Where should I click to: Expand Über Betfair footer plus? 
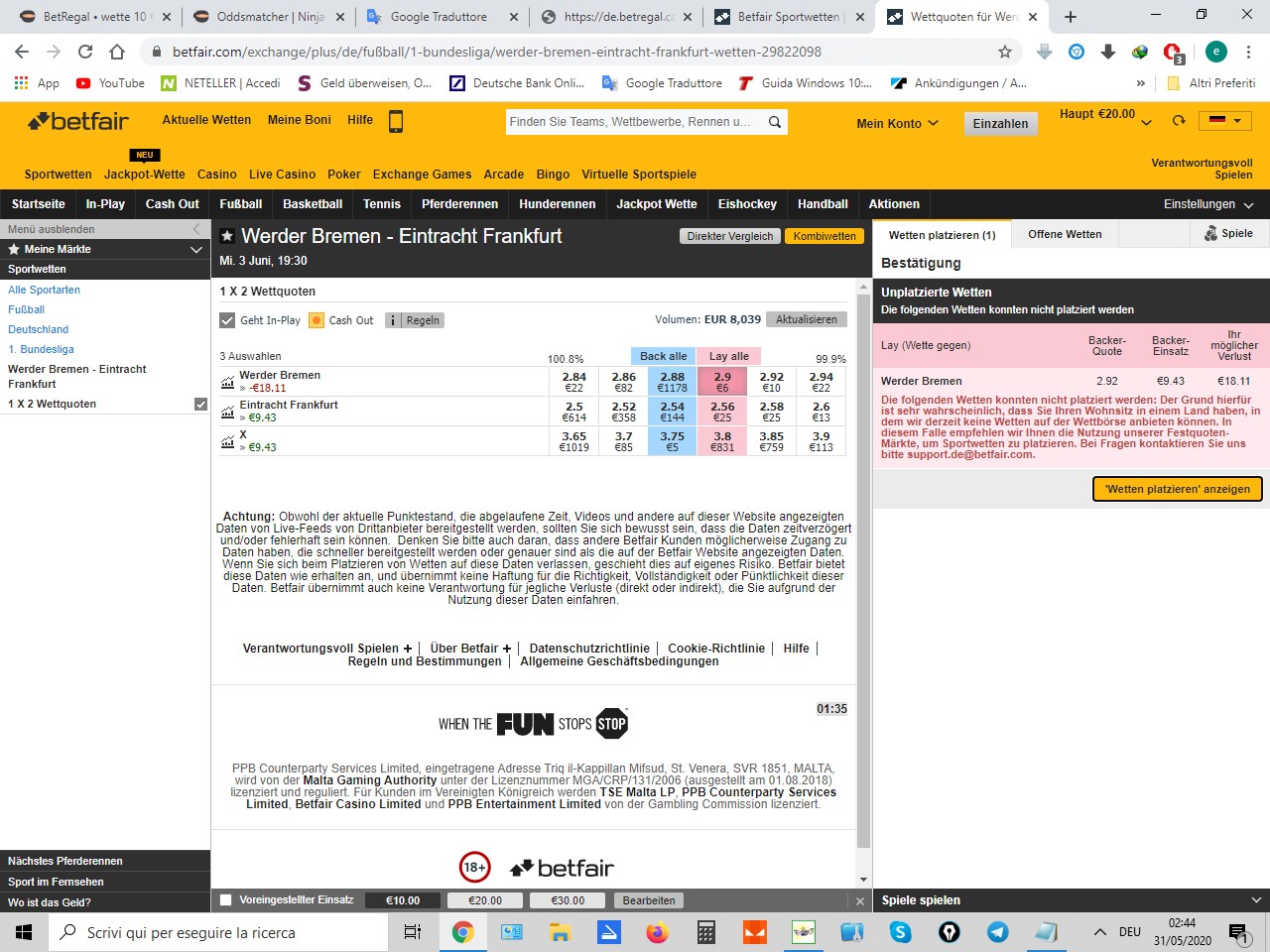(507, 649)
